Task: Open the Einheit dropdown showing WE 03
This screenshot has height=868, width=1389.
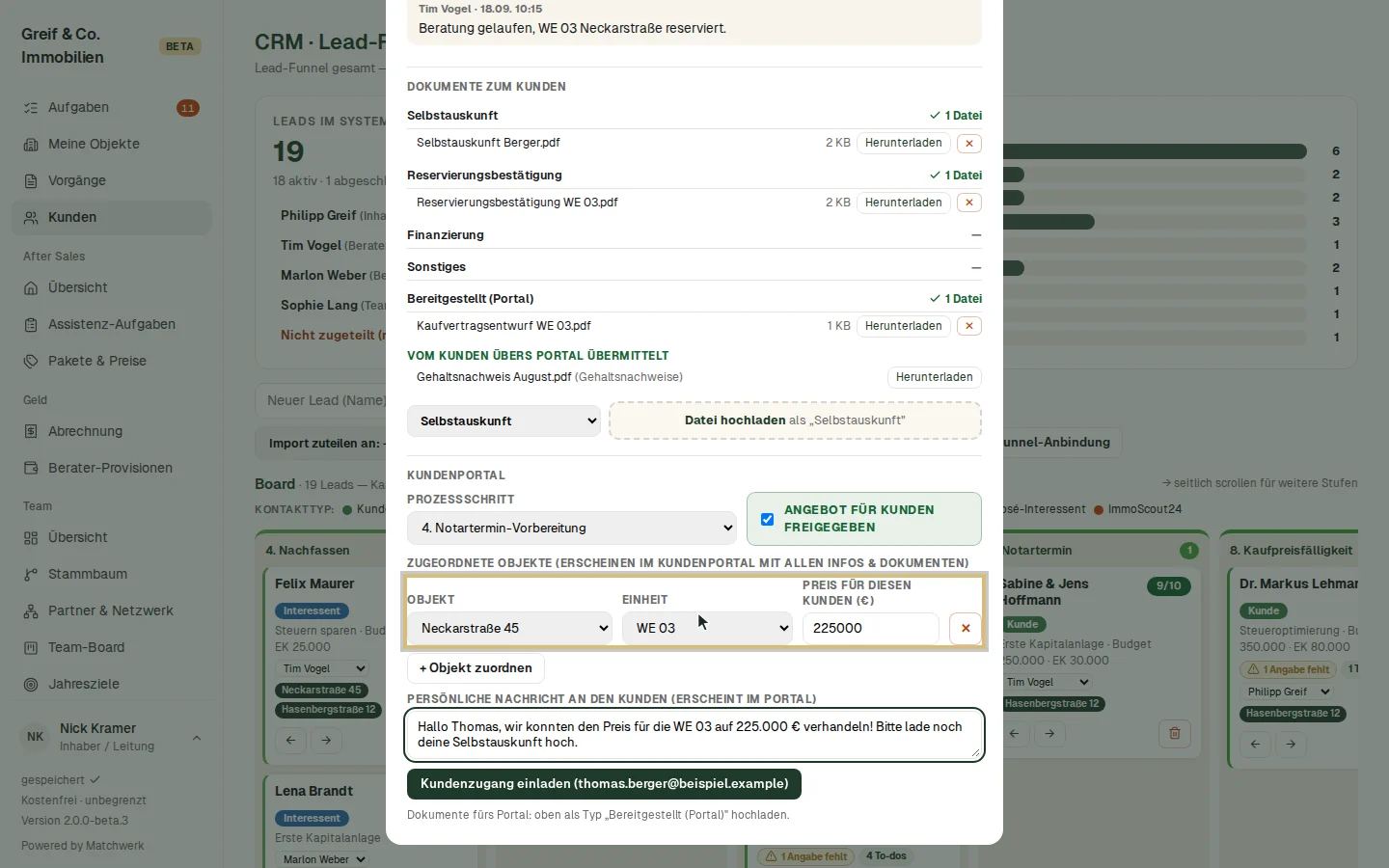Action: click(x=708, y=629)
